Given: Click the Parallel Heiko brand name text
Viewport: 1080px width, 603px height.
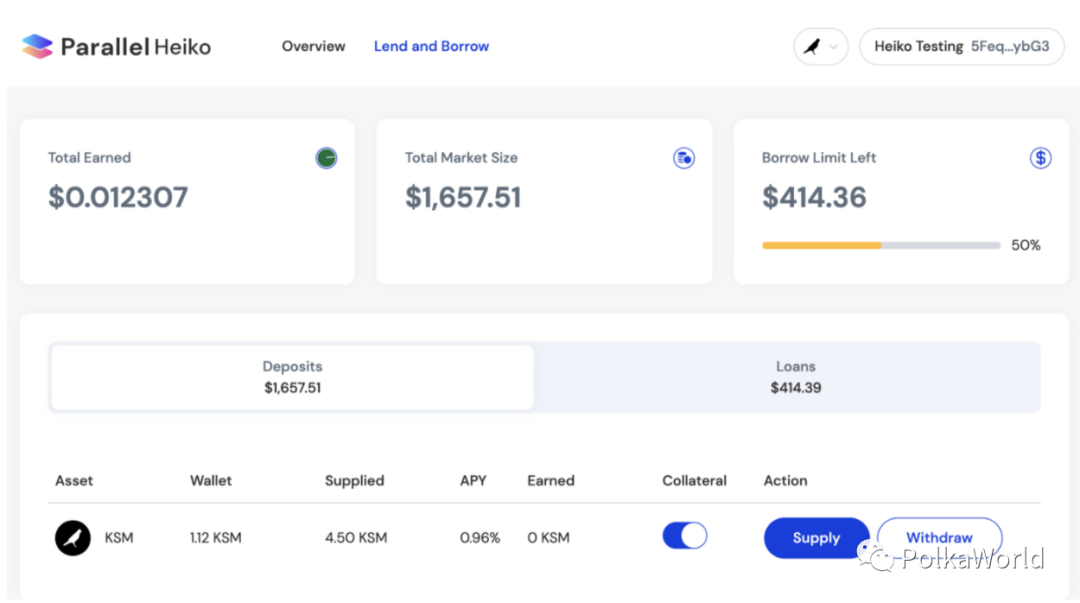Looking at the screenshot, I should (x=135, y=46).
